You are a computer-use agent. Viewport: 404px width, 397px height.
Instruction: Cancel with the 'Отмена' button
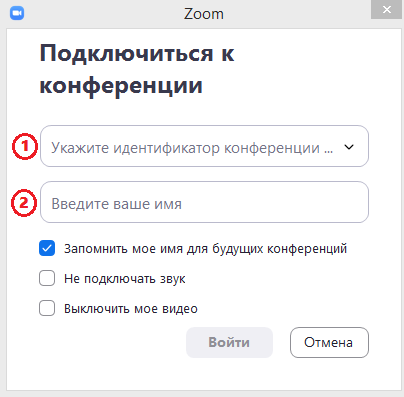pos(329,342)
